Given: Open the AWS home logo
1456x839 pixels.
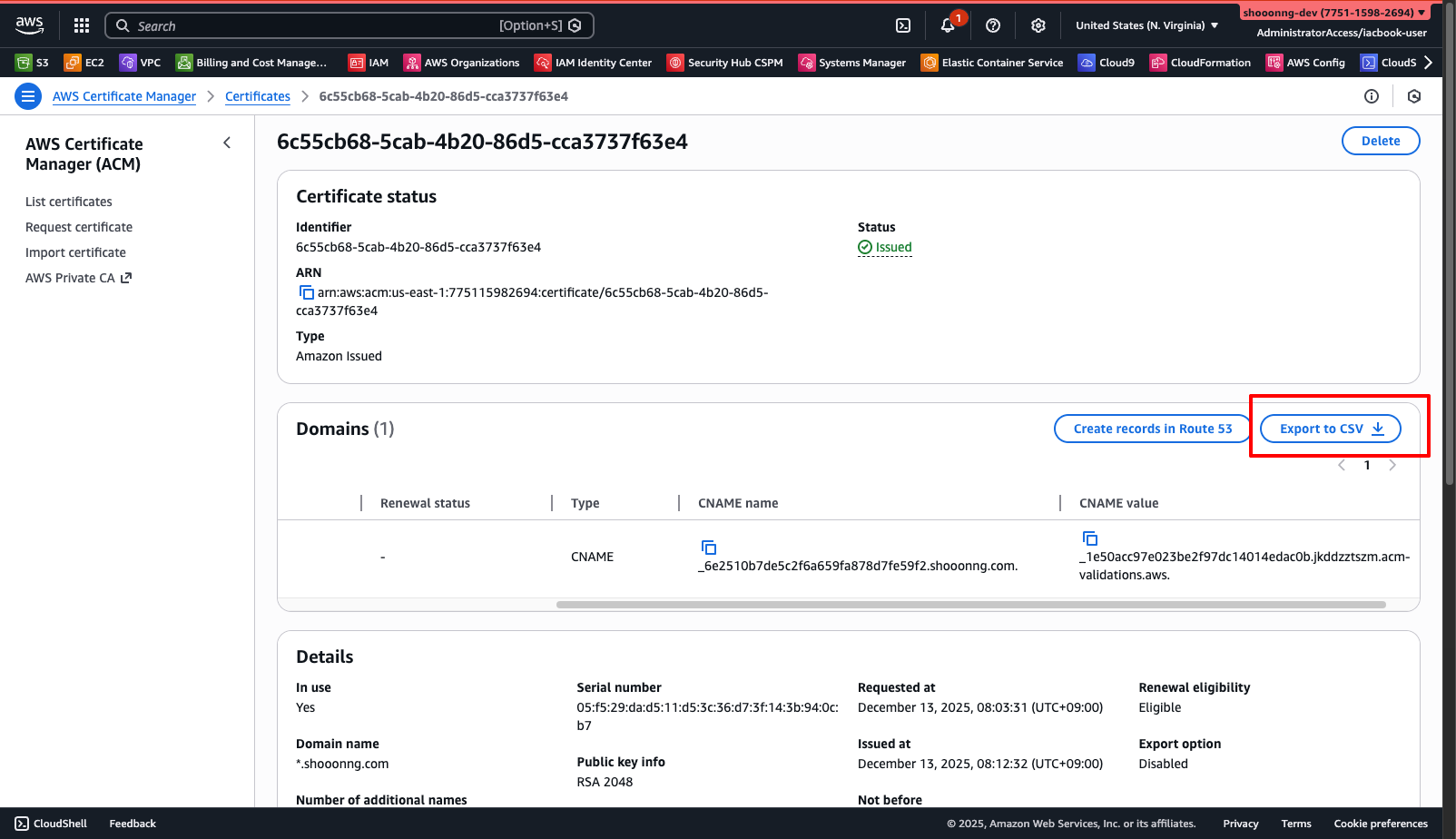Looking at the screenshot, I should (29, 25).
